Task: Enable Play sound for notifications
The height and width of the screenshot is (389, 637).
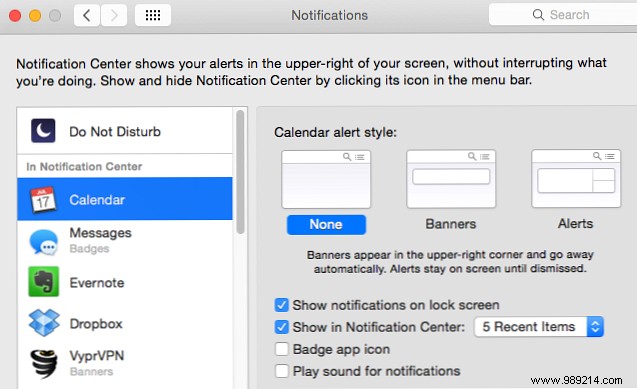Action: tap(282, 371)
